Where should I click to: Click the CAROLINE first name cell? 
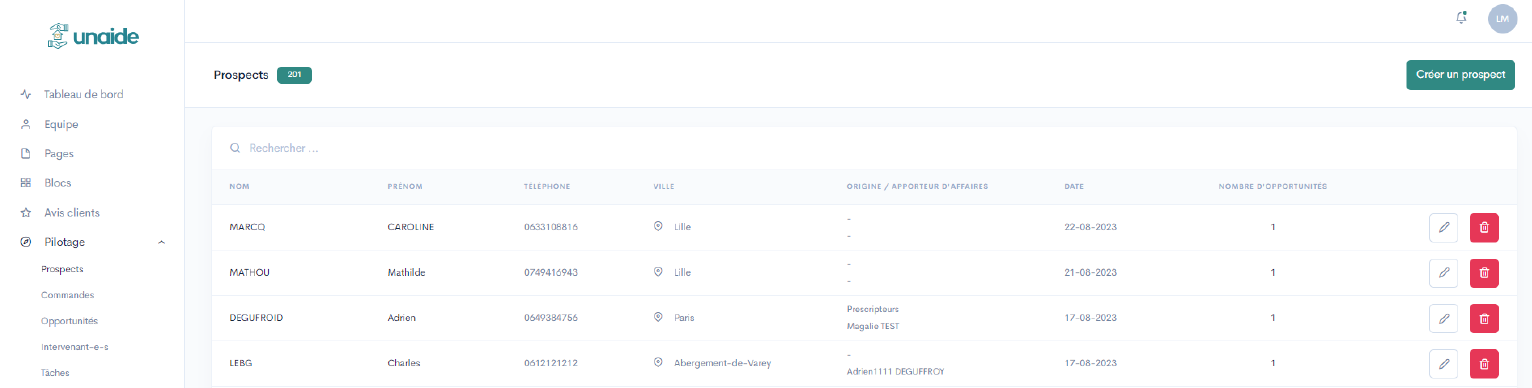click(410, 227)
